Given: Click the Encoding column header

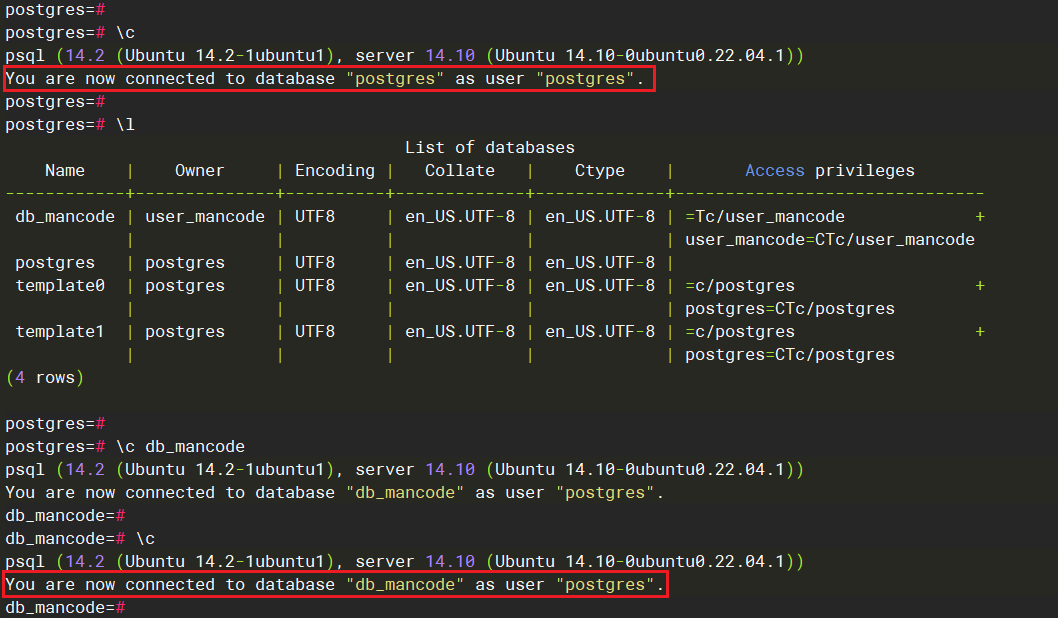Looking at the screenshot, I should 334,171.
